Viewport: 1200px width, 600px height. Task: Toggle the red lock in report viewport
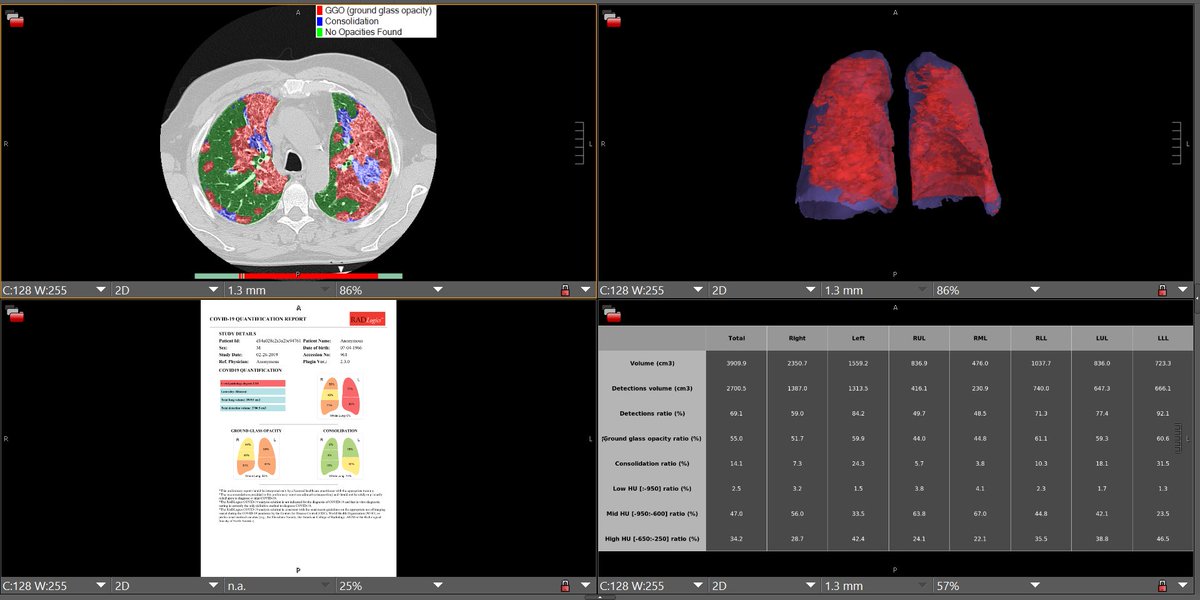tap(565, 585)
